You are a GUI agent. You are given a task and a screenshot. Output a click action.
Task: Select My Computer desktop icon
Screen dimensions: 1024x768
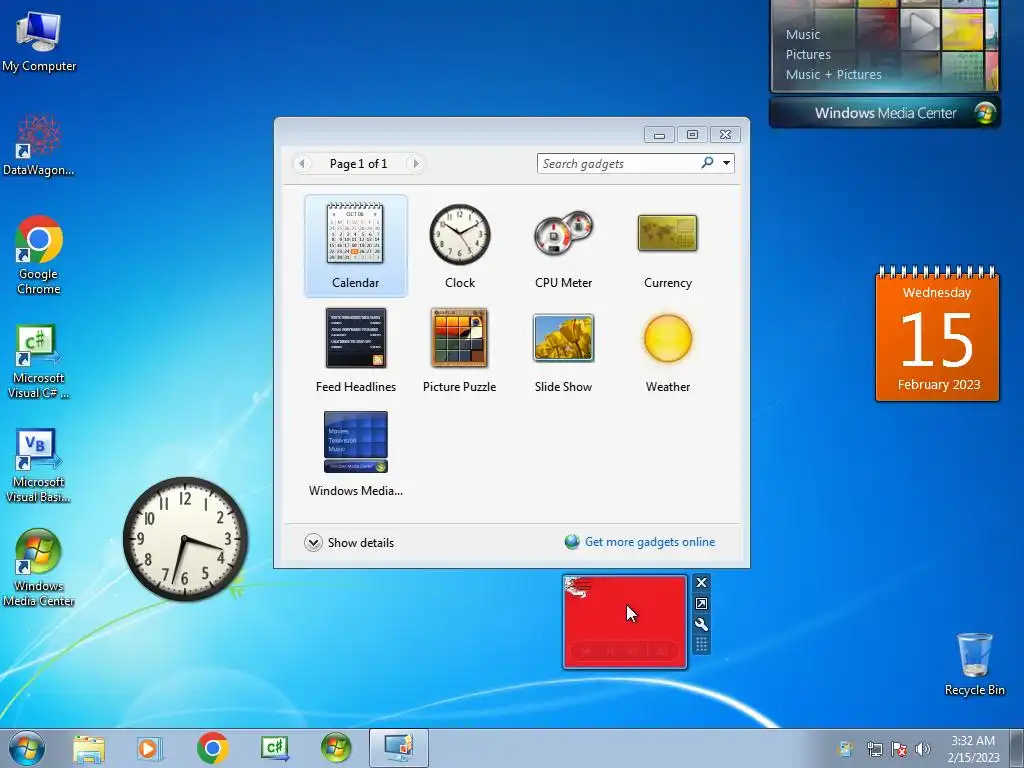39,41
